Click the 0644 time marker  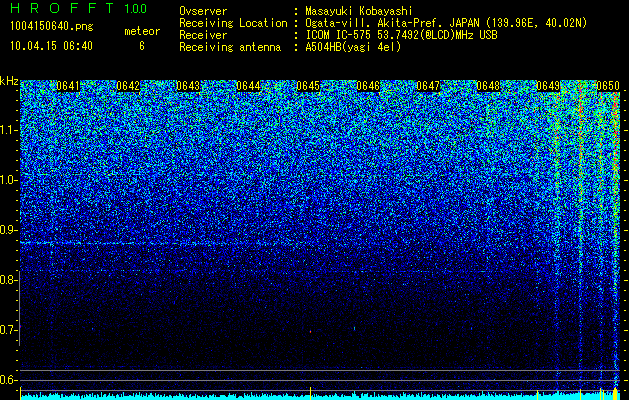click(248, 86)
